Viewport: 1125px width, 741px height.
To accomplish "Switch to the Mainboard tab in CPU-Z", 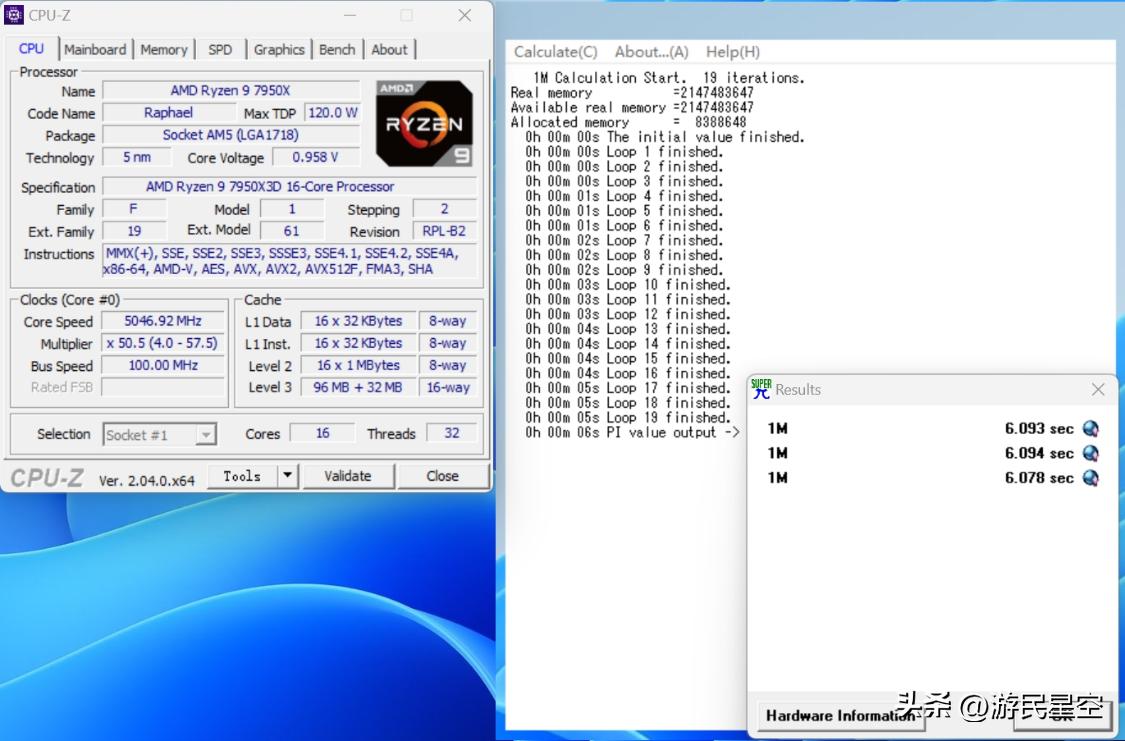I will tap(95, 48).
